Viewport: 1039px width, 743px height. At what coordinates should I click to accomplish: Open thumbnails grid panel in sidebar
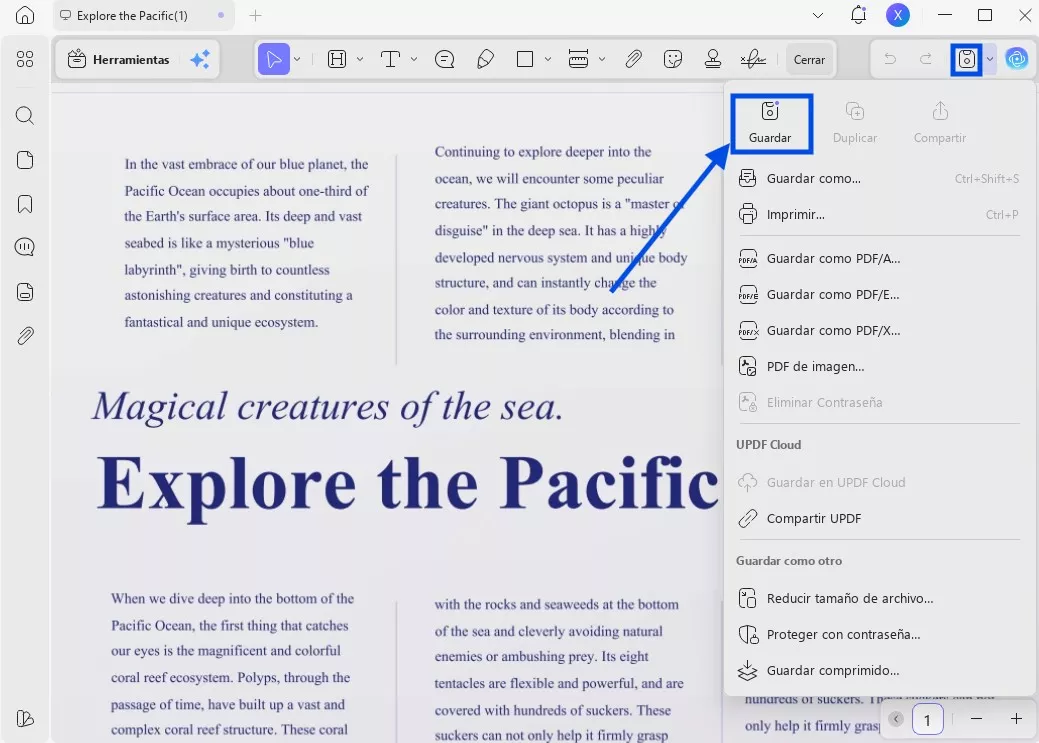(x=25, y=60)
